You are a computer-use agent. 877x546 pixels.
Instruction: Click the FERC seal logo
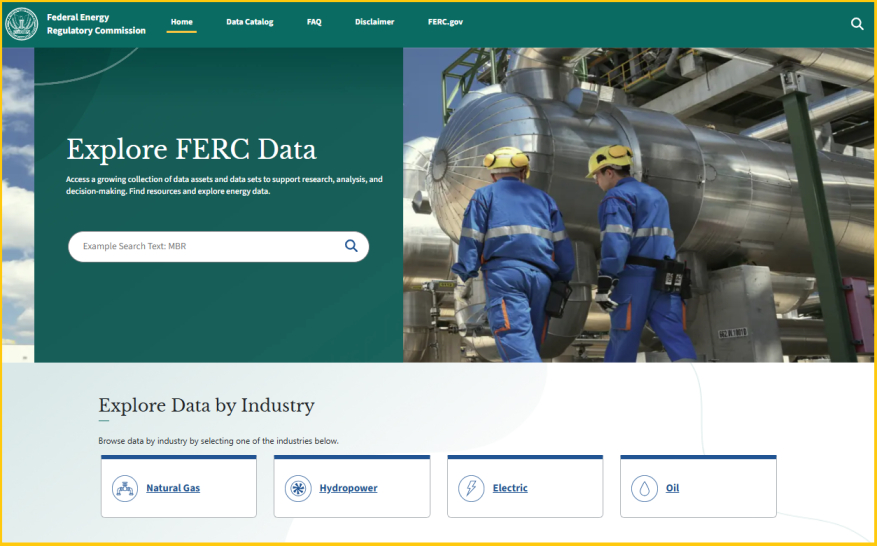(22, 24)
